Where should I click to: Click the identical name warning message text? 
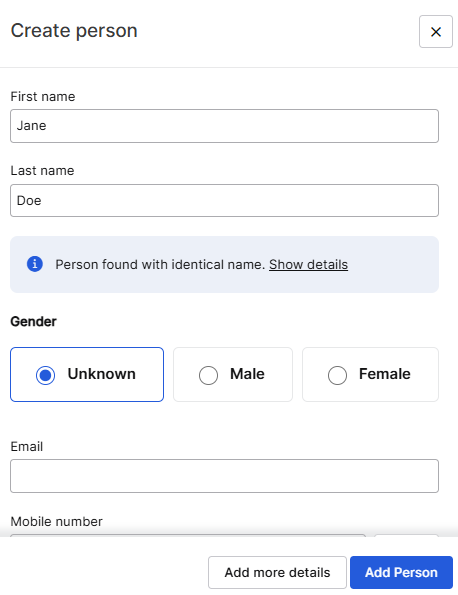(x=160, y=264)
